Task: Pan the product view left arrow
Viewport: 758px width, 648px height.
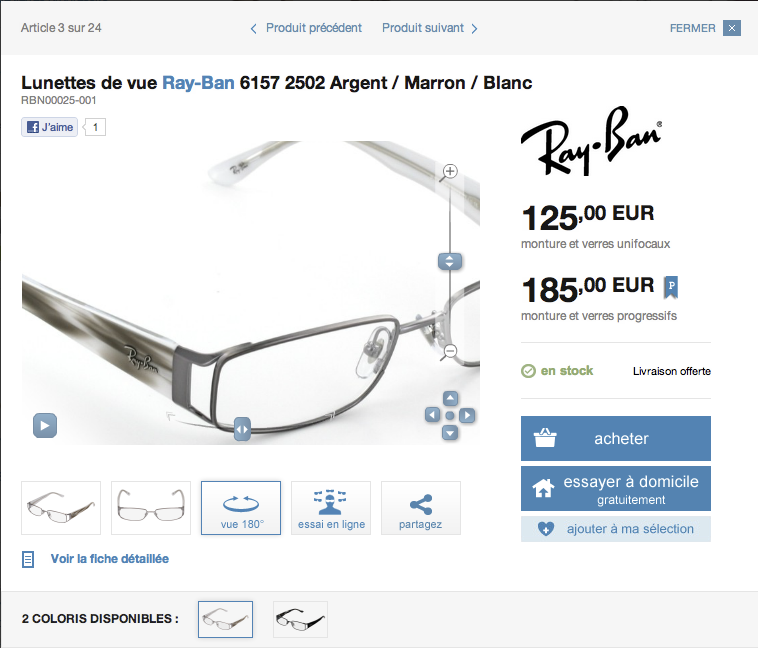Action: pos(433,415)
